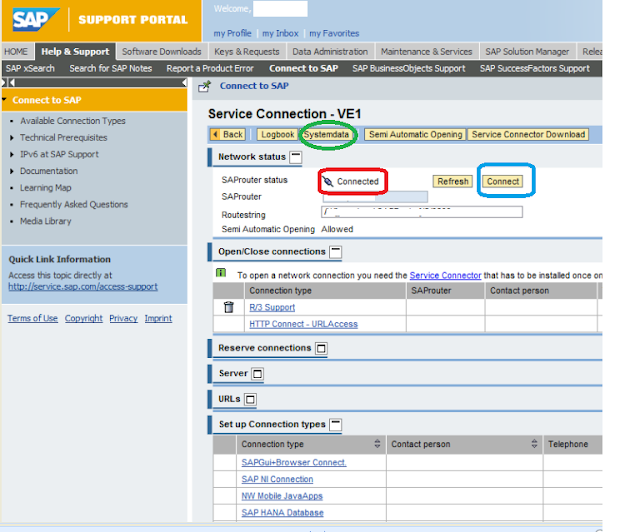The height and width of the screenshot is (532, 640).
Task: Open the R/3 Support connection link
Action: coord(272,307)
